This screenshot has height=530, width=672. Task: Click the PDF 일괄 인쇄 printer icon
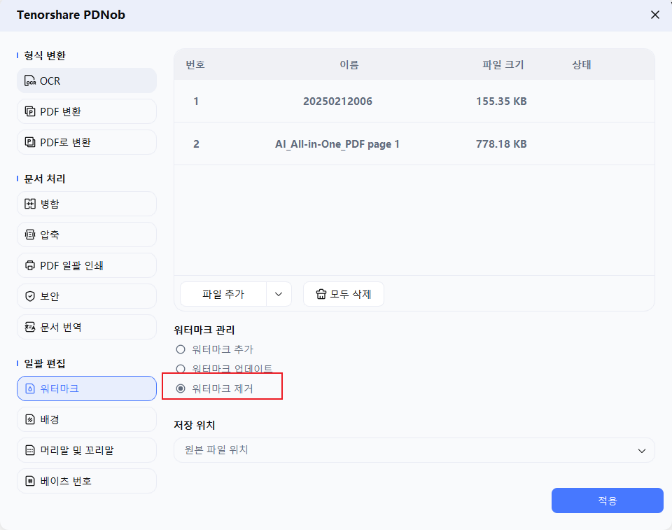pos(30,265)
